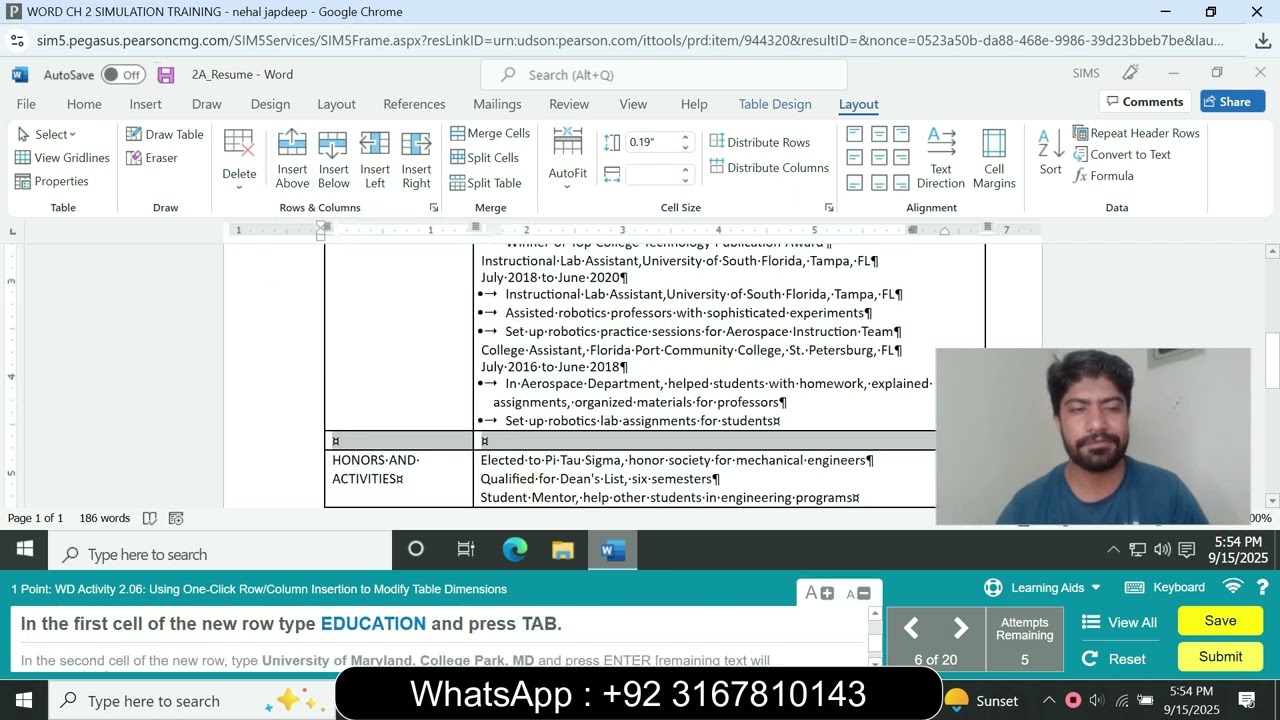Open the Select table dropdown
Screen dimensions: 1280x720
pos(46,134)
